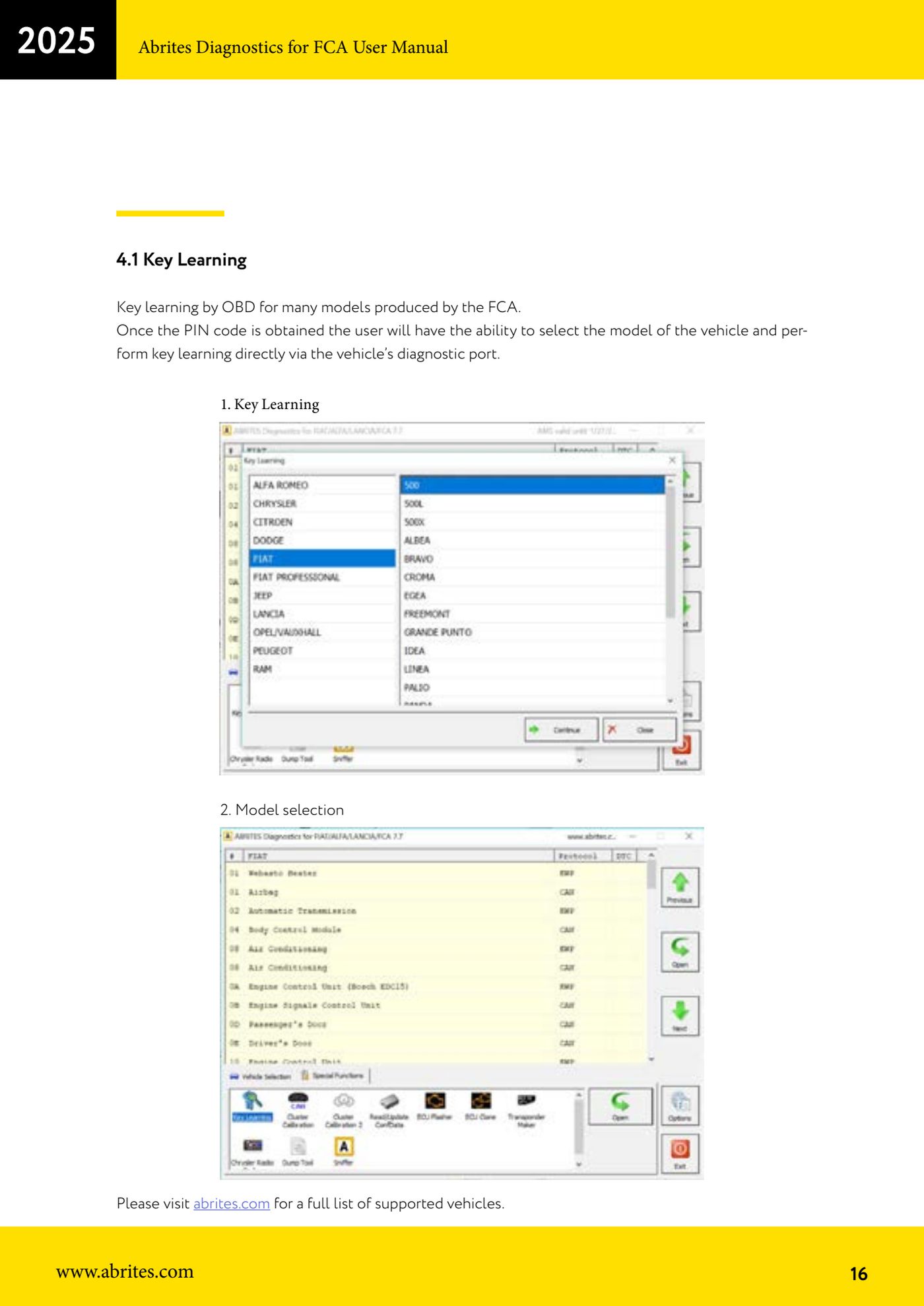
Task: Select Engine Control Unit (Bosch EDC15) row
Action: [x=436, y=987]
